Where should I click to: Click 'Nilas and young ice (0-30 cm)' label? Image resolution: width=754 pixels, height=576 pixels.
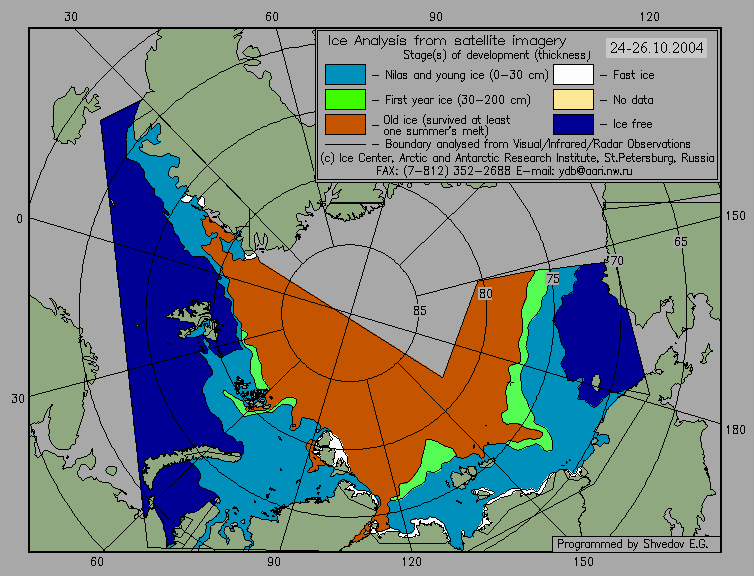(x=466, y=75)
